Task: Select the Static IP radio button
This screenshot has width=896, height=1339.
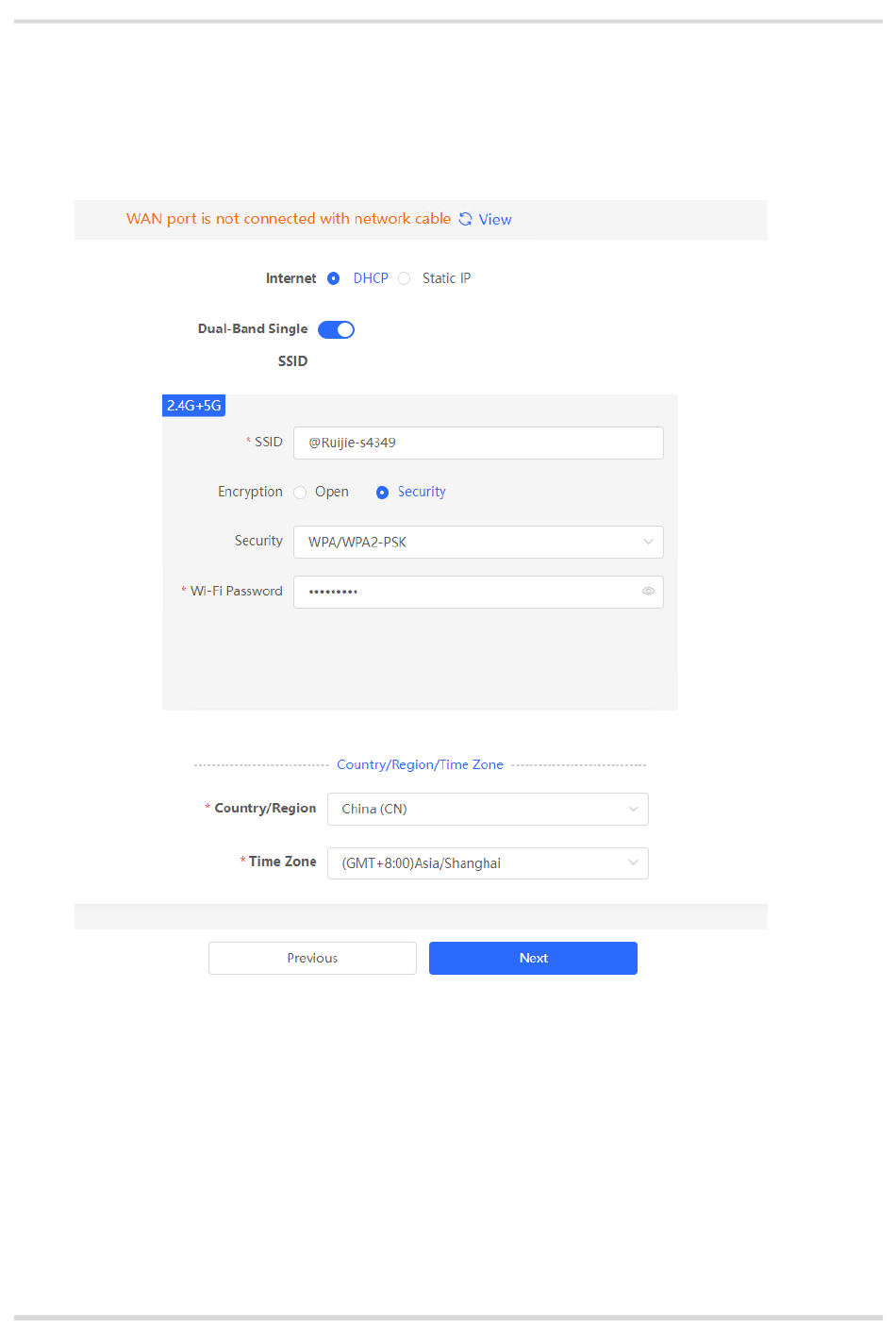Action: pos(404,278)
